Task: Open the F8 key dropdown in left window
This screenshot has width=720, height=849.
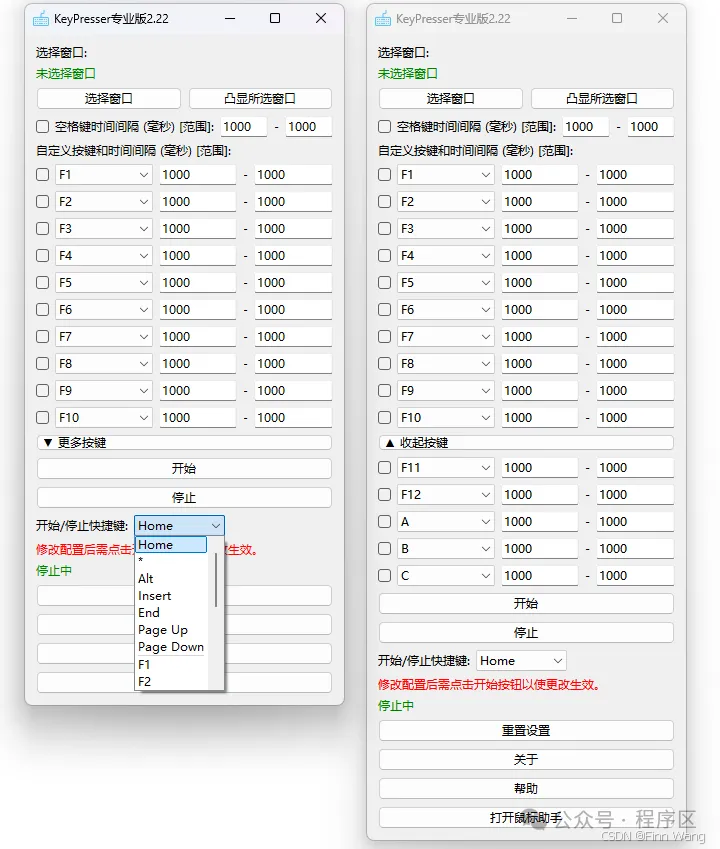Action: click(x=103, y=364)
